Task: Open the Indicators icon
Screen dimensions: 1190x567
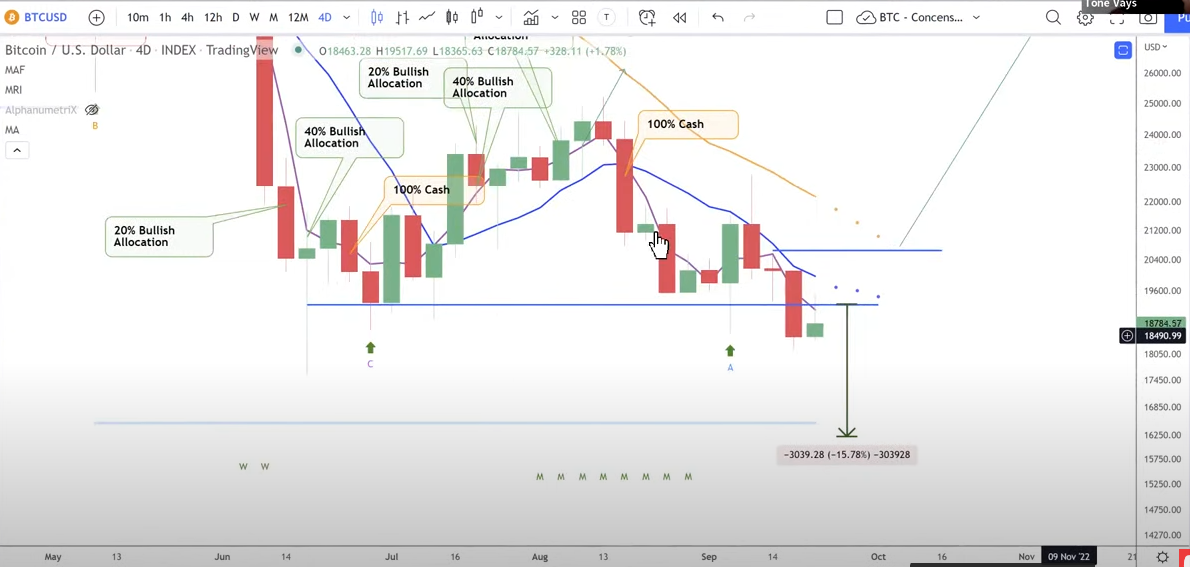Action: 530,17
